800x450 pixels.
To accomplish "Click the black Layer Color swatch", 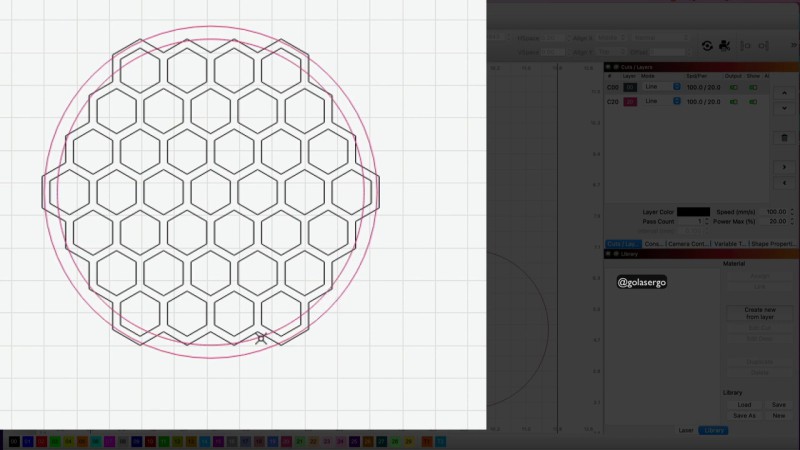I will tap(693, 212).
